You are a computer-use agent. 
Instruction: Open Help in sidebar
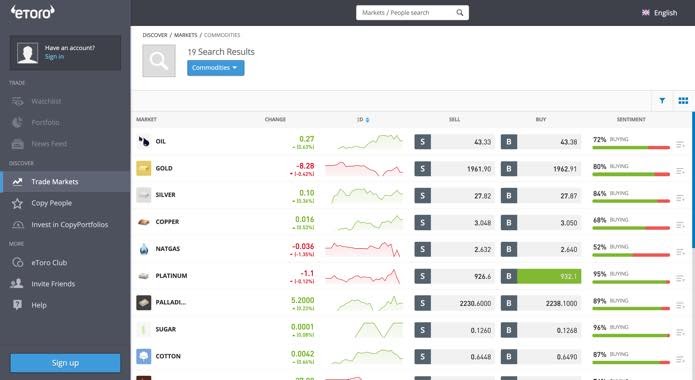39,305
